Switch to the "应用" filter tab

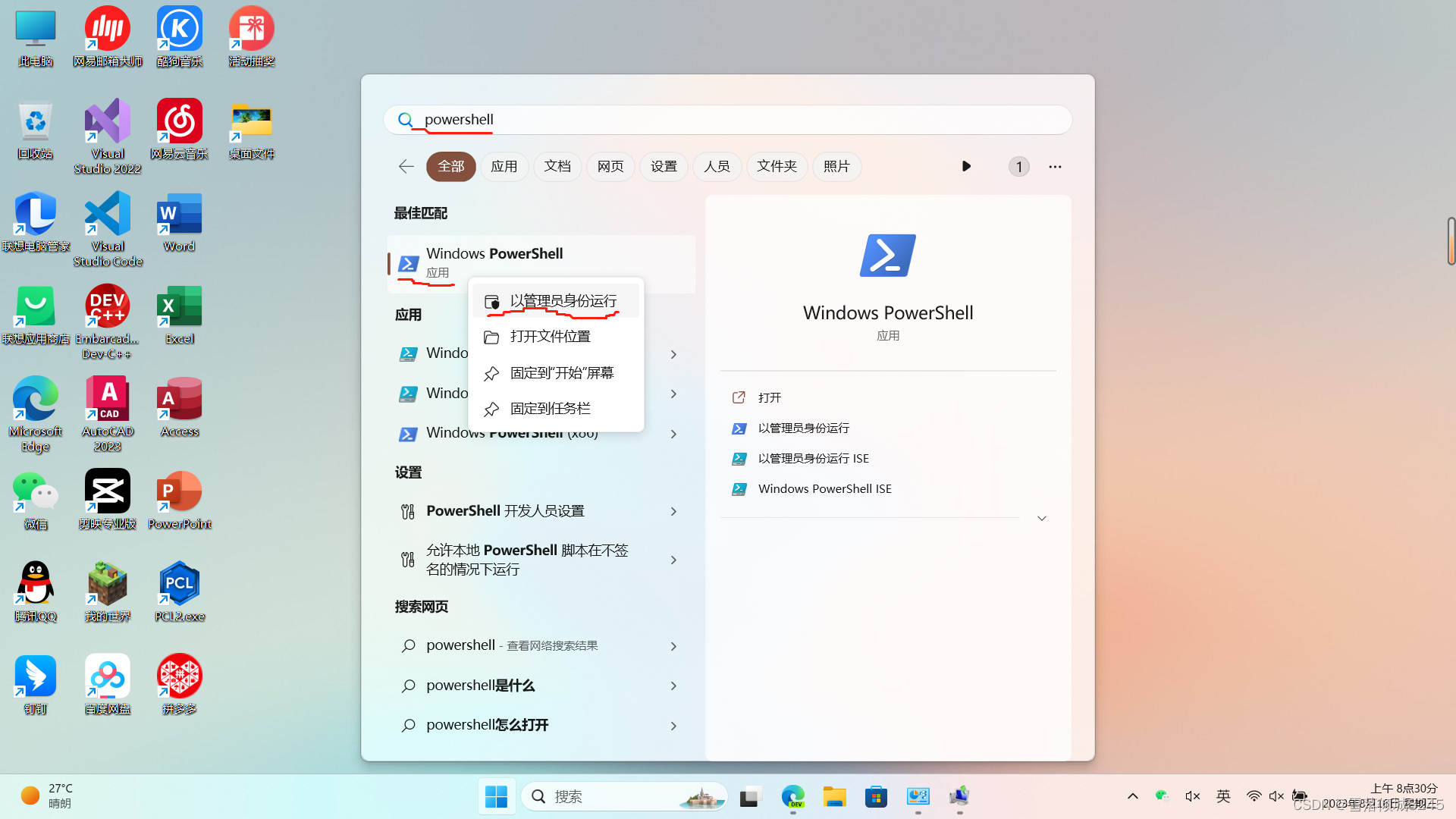(x=504, y=166)
